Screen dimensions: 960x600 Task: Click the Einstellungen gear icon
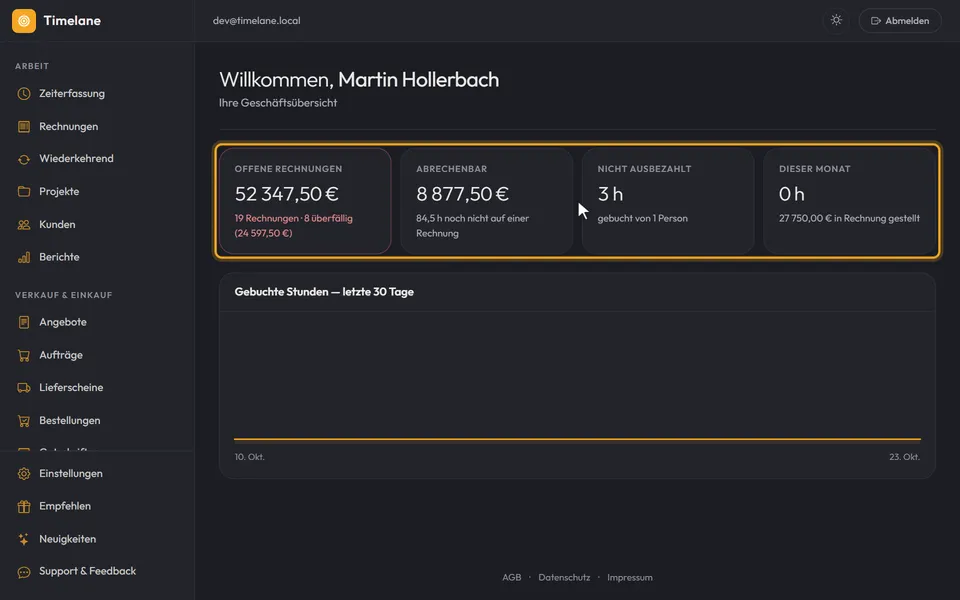(24, 474)
